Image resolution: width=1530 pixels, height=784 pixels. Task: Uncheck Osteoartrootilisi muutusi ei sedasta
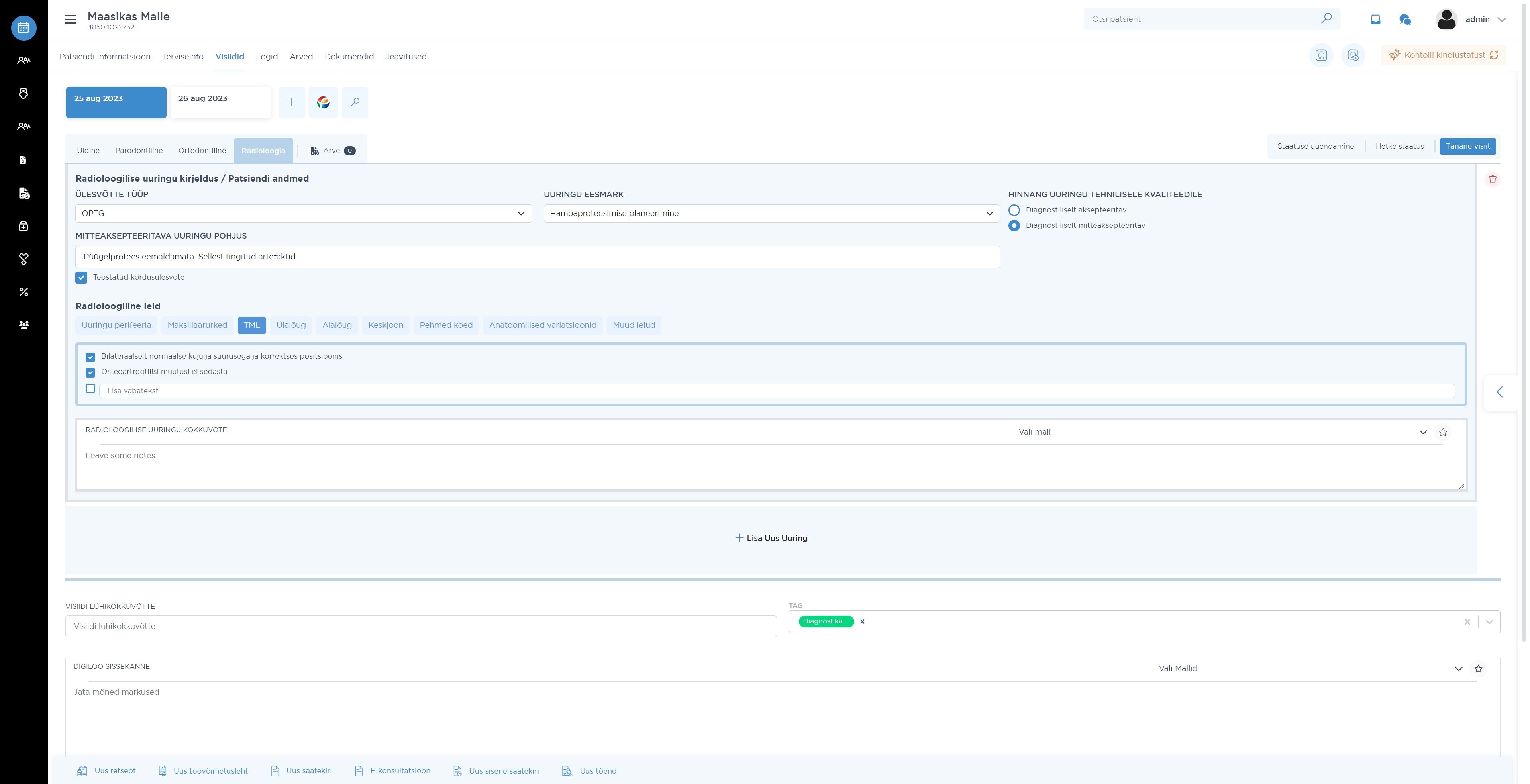(90, 372)
